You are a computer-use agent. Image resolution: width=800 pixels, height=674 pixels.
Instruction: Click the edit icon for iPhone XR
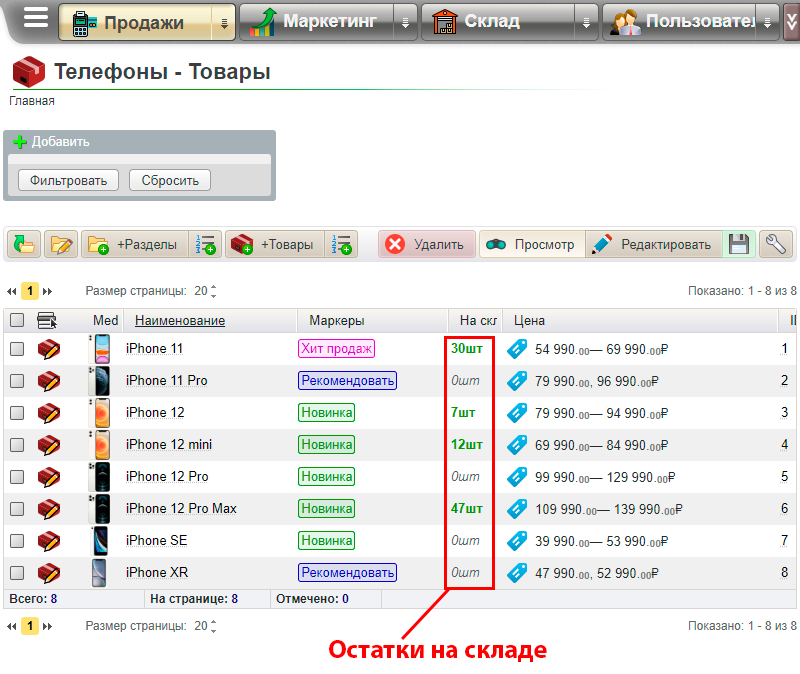coord(49,573)
